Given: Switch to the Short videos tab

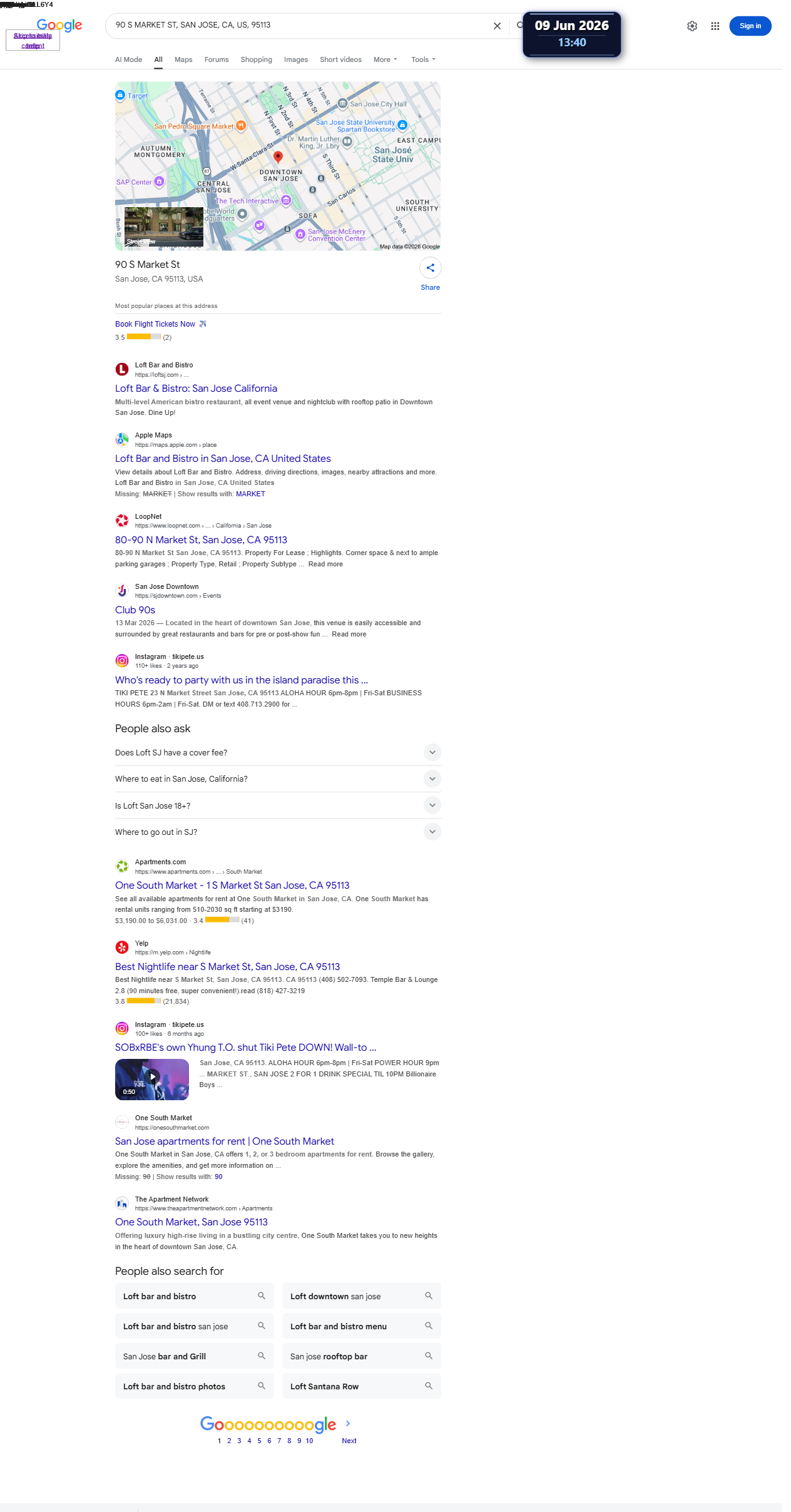Looking at the screenshot, I should coord(340,59).
